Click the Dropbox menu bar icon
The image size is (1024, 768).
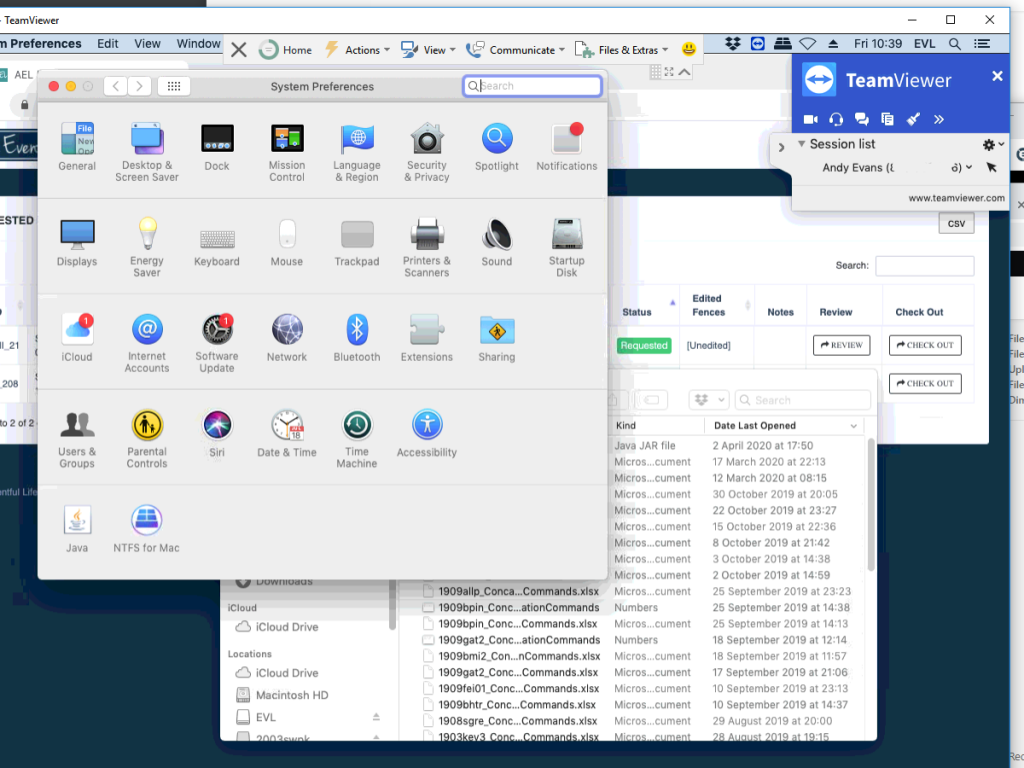coord(733,44)
